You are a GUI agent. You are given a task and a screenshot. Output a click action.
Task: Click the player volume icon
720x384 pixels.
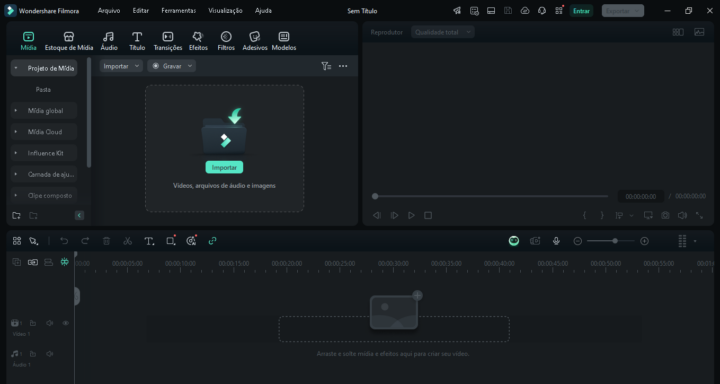pos(682,215)
